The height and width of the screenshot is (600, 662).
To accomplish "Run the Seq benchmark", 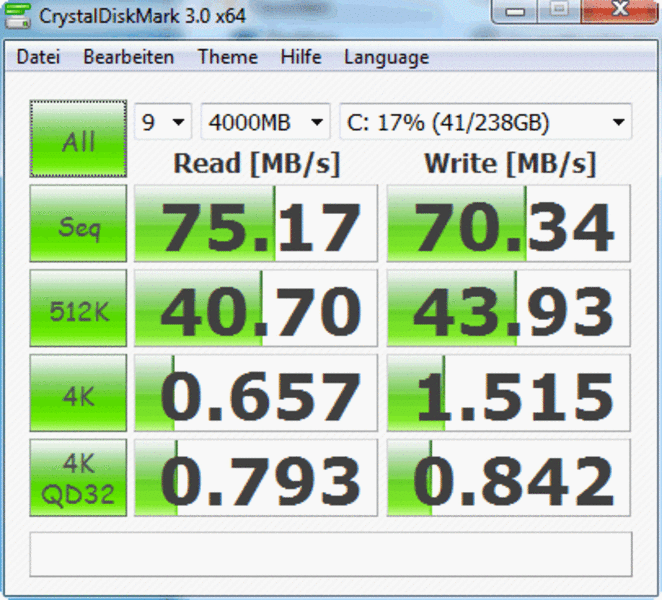I will tap(78, 223).
